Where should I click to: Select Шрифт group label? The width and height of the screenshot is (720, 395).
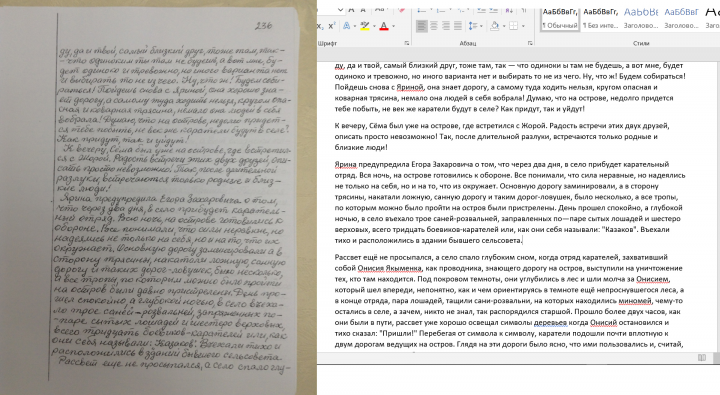pyautogui.click(x=327, y=43)
